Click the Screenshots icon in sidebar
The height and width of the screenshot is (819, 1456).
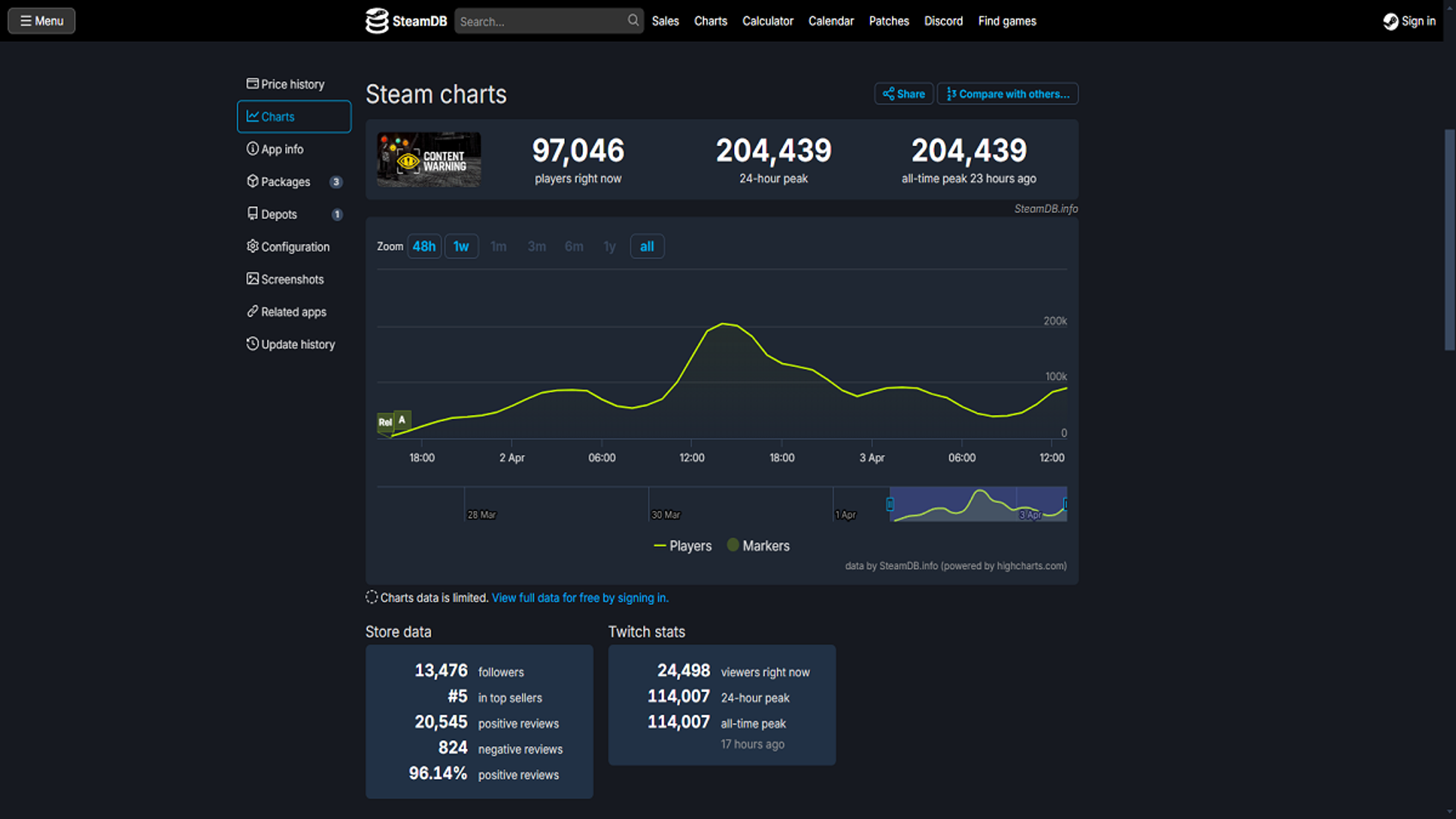pyautogui.click(x=252, y=279)
